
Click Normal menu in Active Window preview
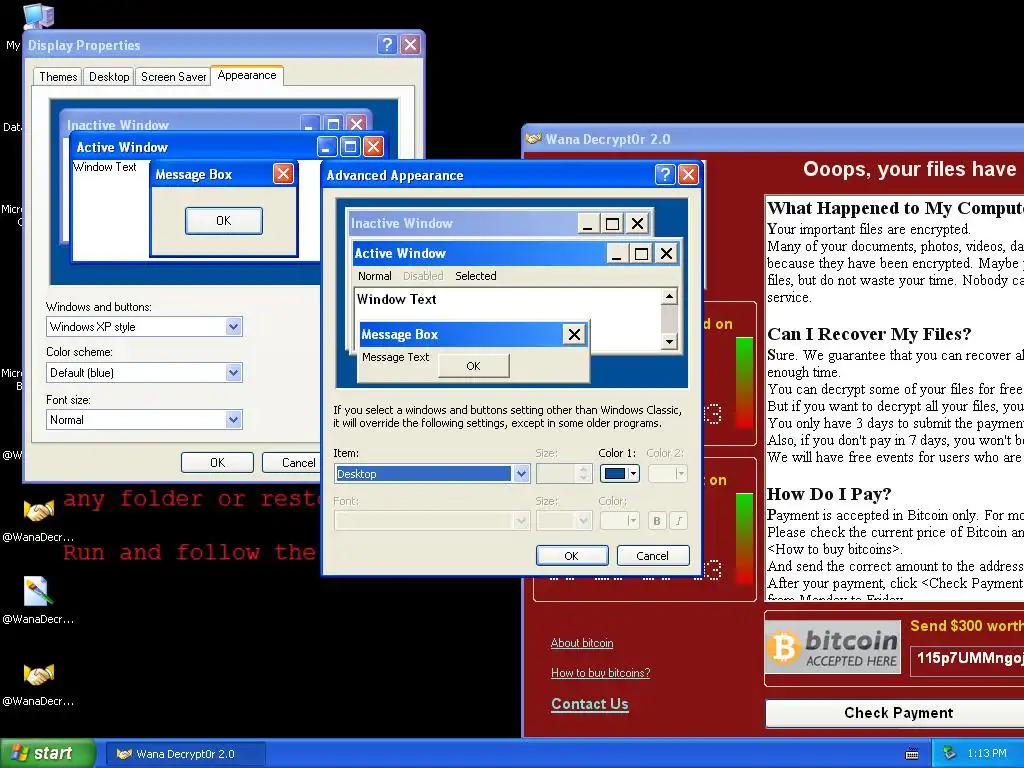click(x=374, y=276)
